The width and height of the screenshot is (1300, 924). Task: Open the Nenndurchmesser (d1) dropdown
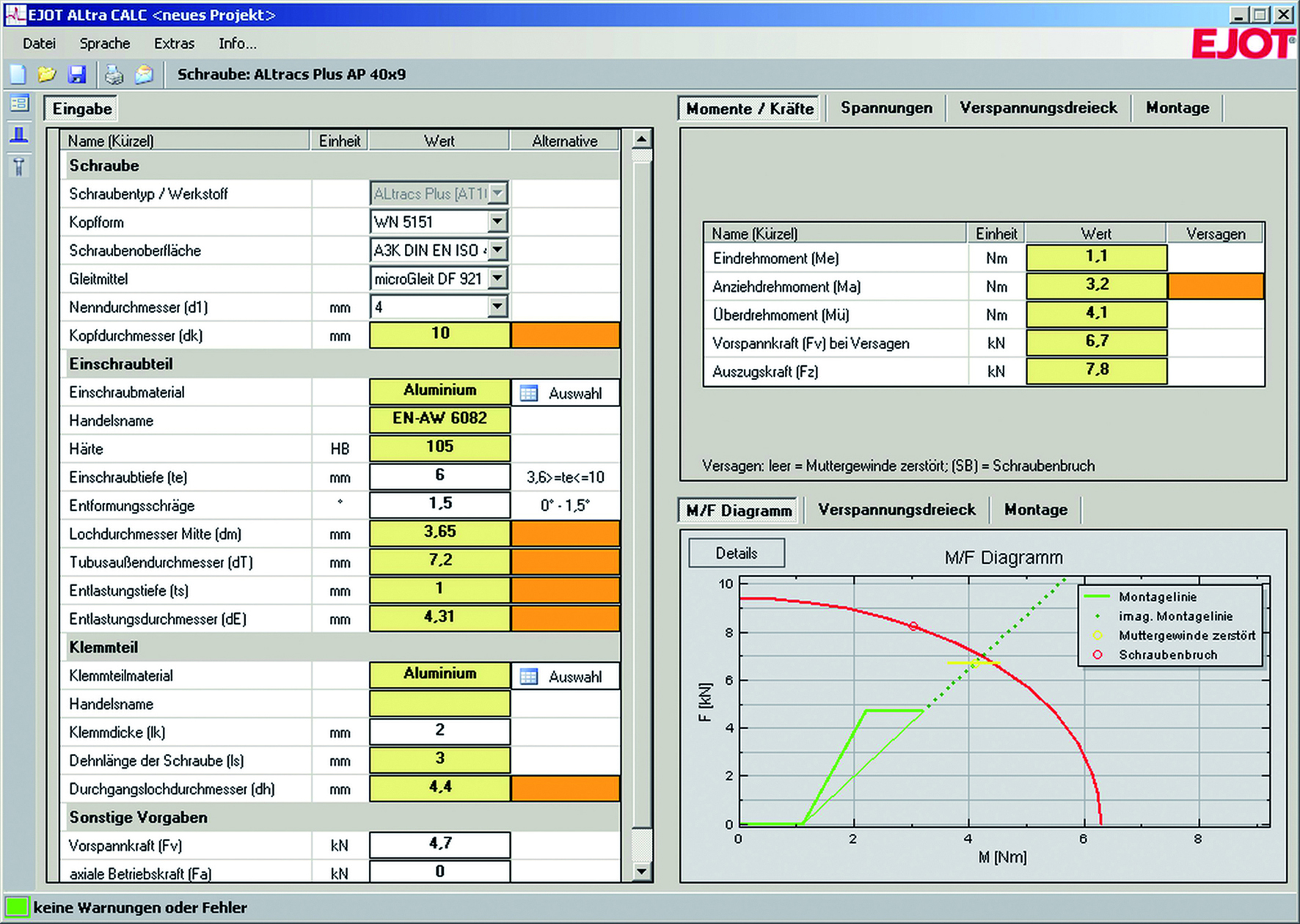click(497, 307)
